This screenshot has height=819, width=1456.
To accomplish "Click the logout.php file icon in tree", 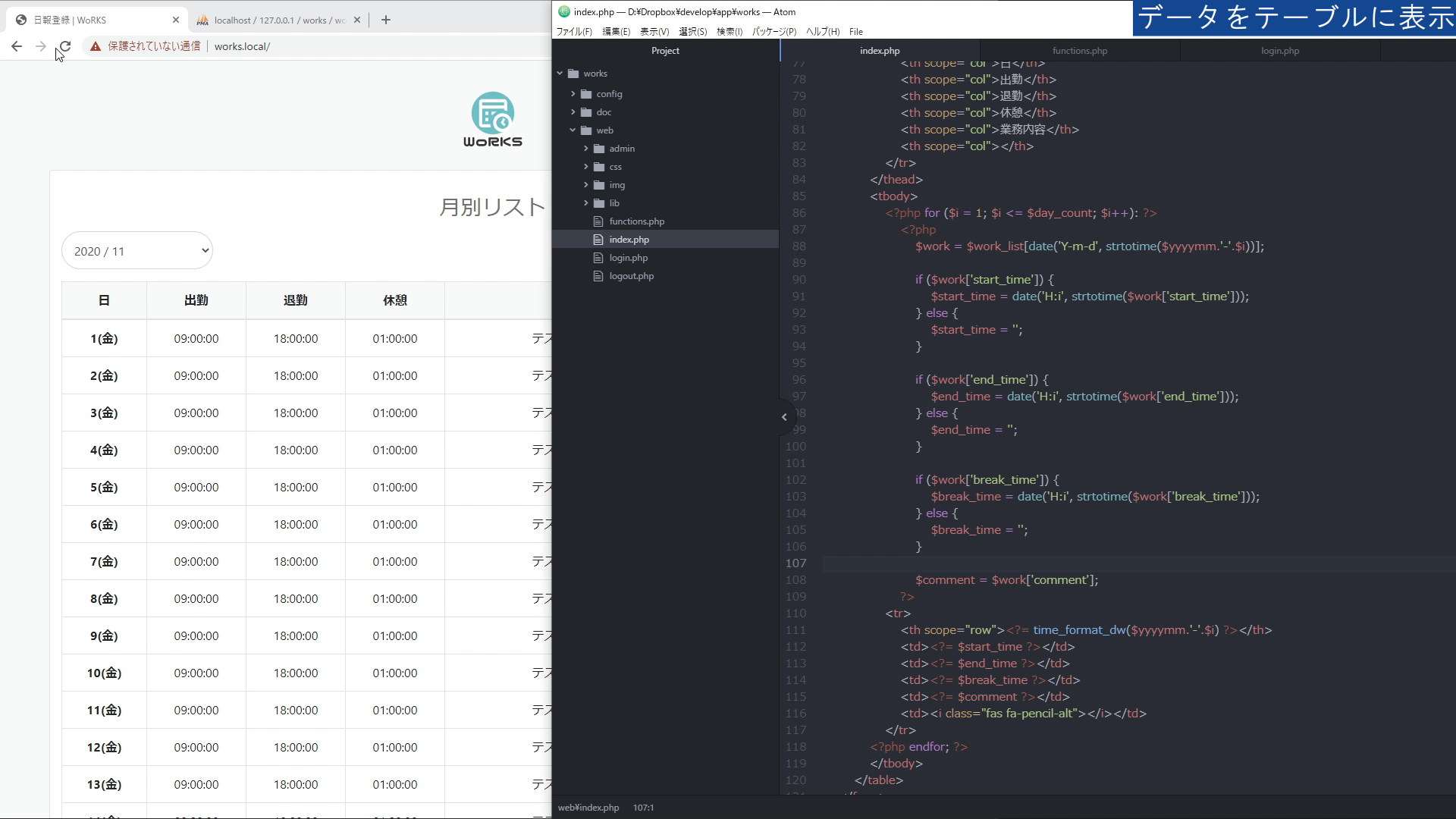I will 598,276.
